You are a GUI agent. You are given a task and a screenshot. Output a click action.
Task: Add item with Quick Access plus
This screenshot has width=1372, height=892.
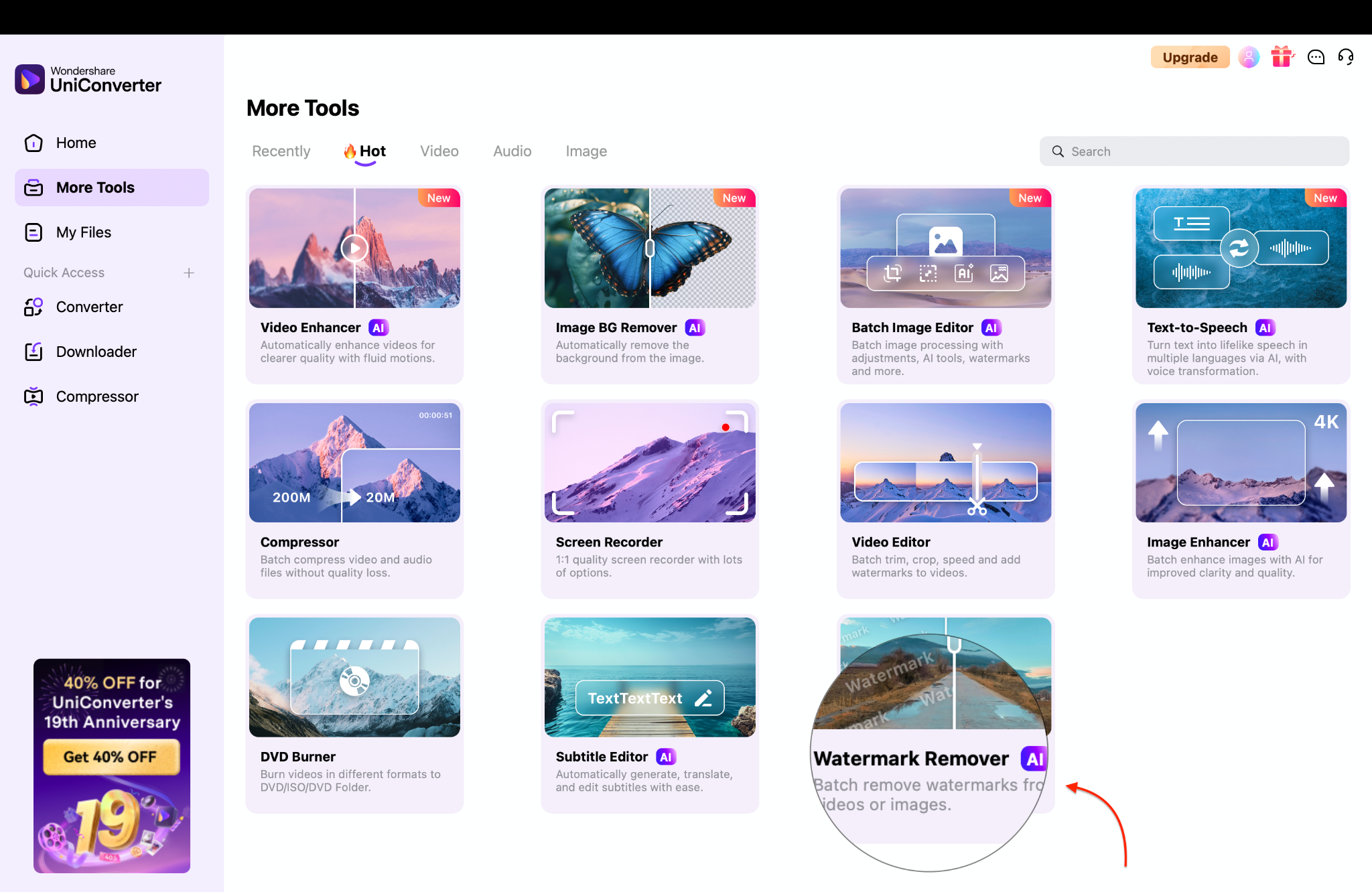click(189, 273)
